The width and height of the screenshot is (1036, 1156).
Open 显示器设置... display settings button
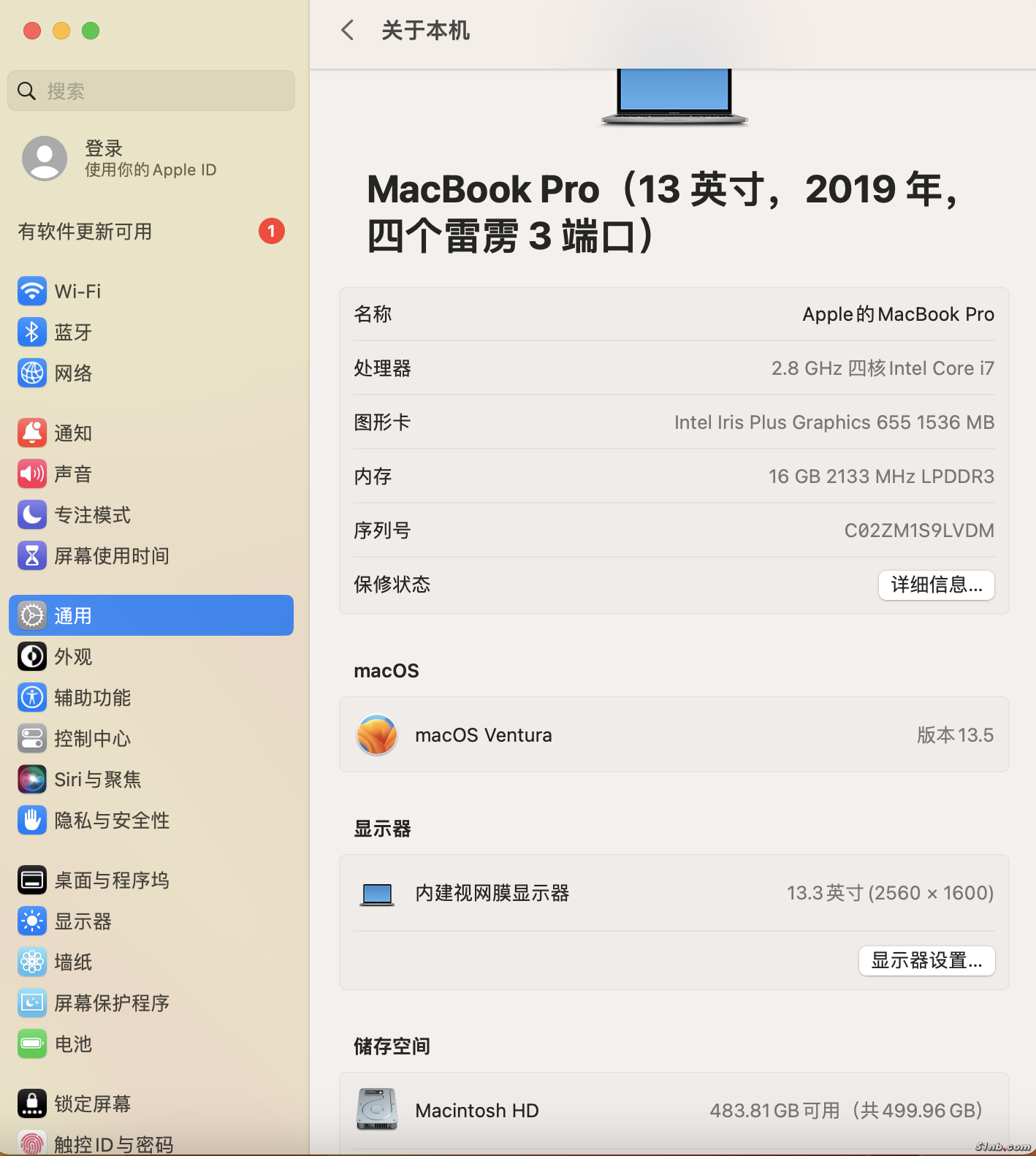pos(926,960)
